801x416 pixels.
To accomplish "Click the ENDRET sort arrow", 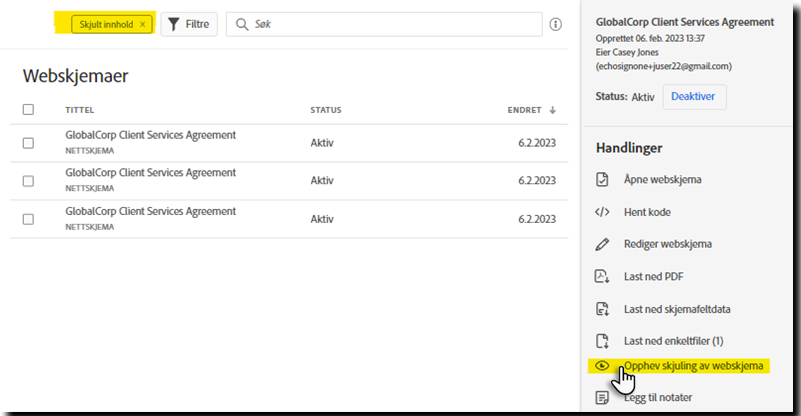I will pyautogui.click(x=552, y=110).
